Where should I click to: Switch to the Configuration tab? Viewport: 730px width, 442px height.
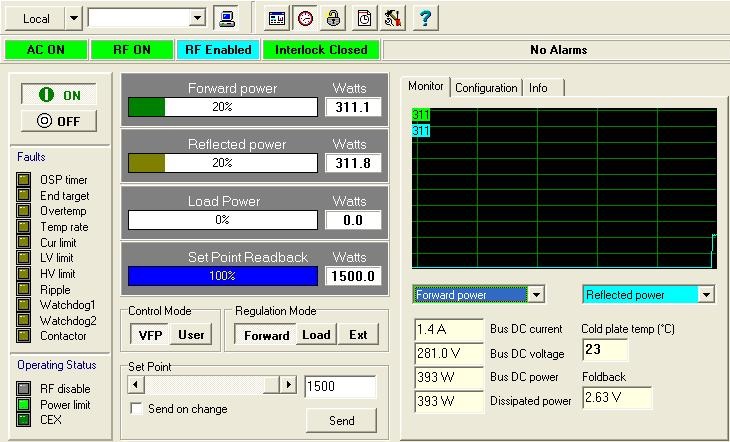point(486,88)
